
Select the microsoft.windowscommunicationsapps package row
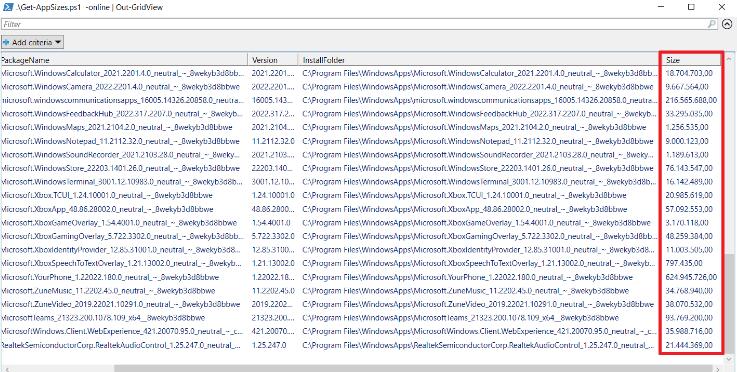[362, 100]
